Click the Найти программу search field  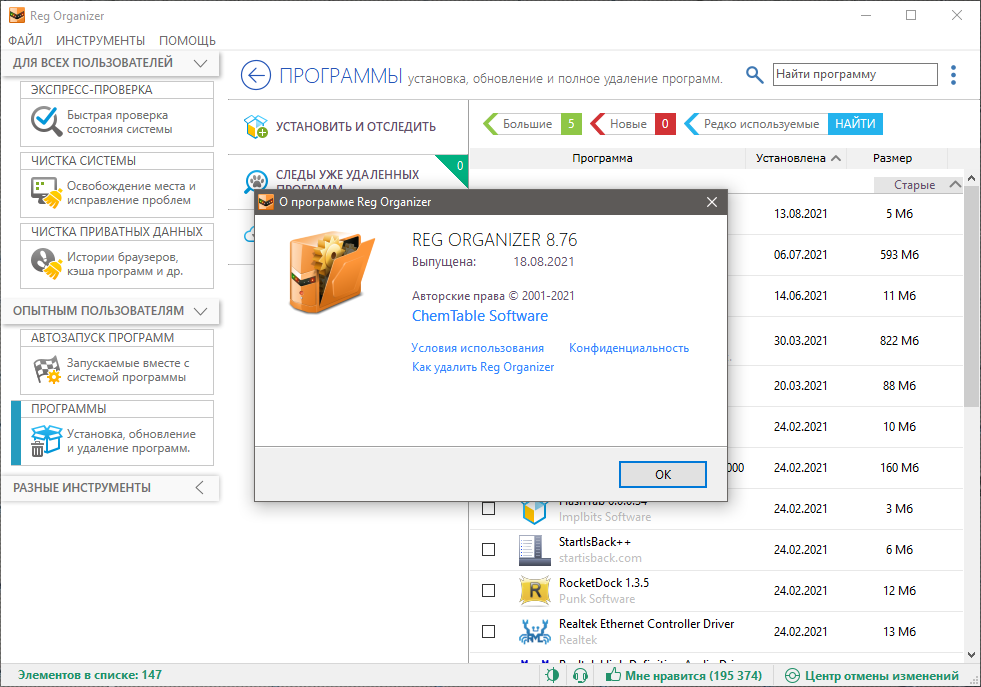coord(855,74)
